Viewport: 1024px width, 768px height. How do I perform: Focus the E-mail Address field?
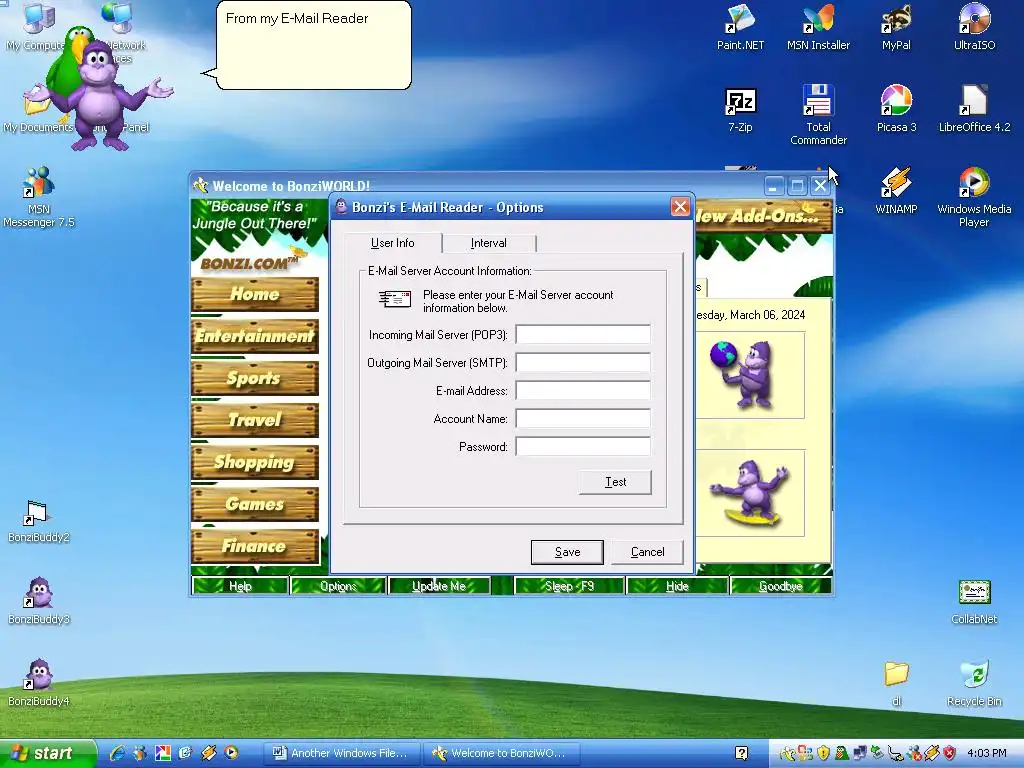pos(583,391)
